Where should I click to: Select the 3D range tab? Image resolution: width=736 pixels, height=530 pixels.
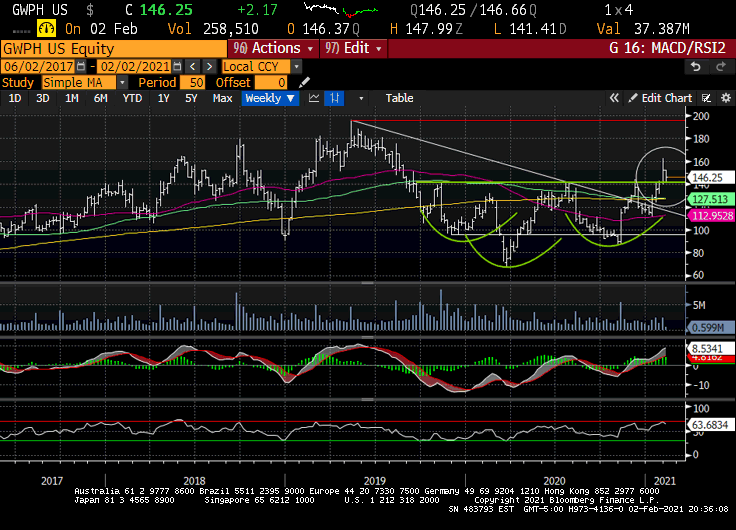point(43,98)
